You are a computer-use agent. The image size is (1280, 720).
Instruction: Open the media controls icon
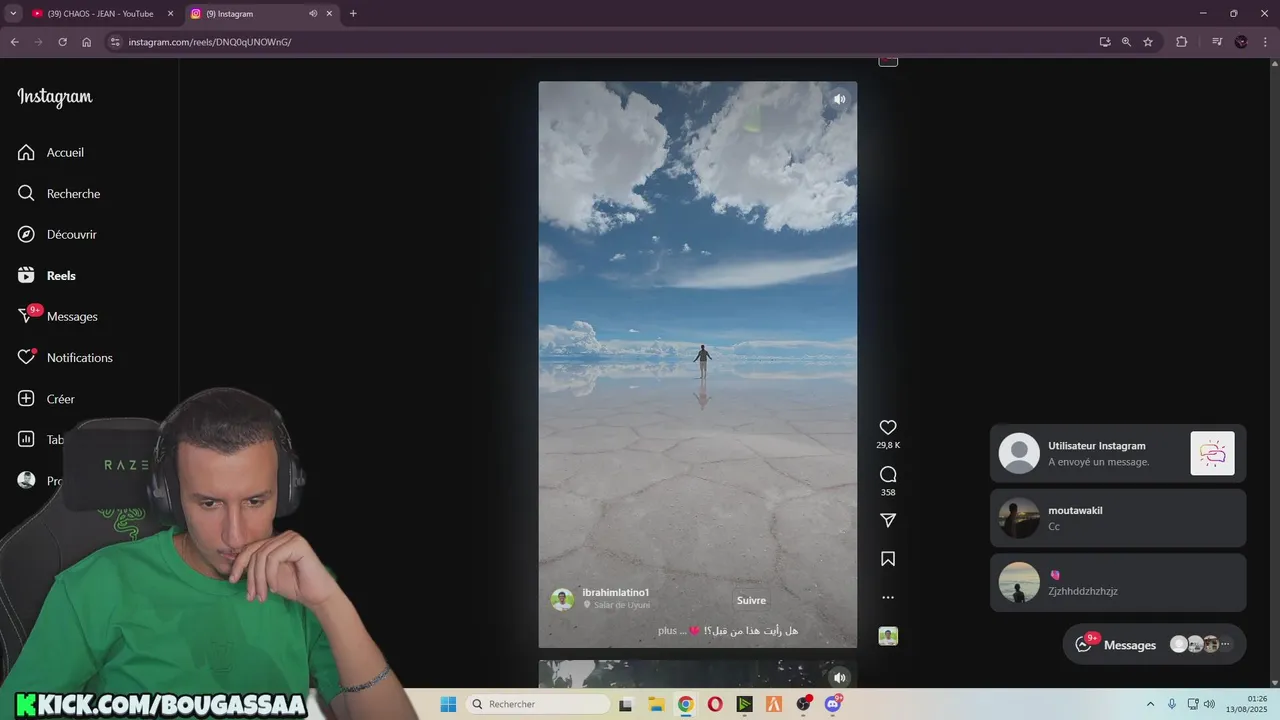tap(1217, 42)
